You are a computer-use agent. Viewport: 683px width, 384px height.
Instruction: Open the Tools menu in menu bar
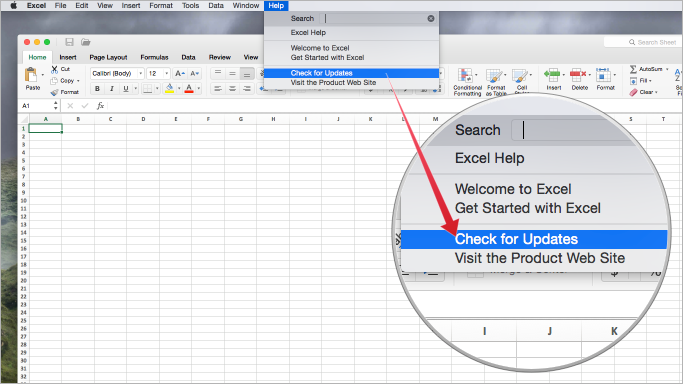[190, 6]
